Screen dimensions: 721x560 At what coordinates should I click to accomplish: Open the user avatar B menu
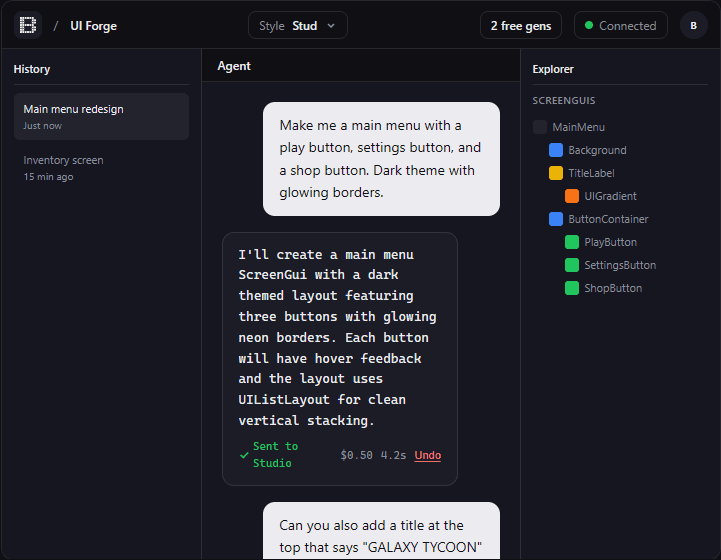pyautogui.click(x=693, y=25)
